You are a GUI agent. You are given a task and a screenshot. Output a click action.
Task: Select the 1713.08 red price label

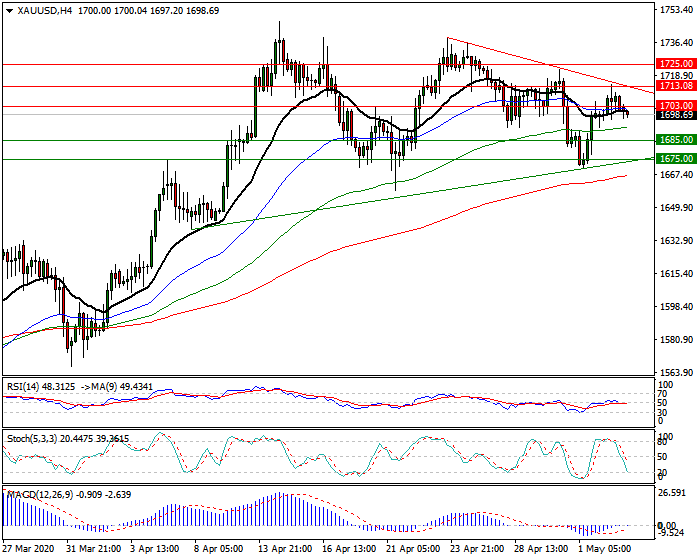point(676,85)
